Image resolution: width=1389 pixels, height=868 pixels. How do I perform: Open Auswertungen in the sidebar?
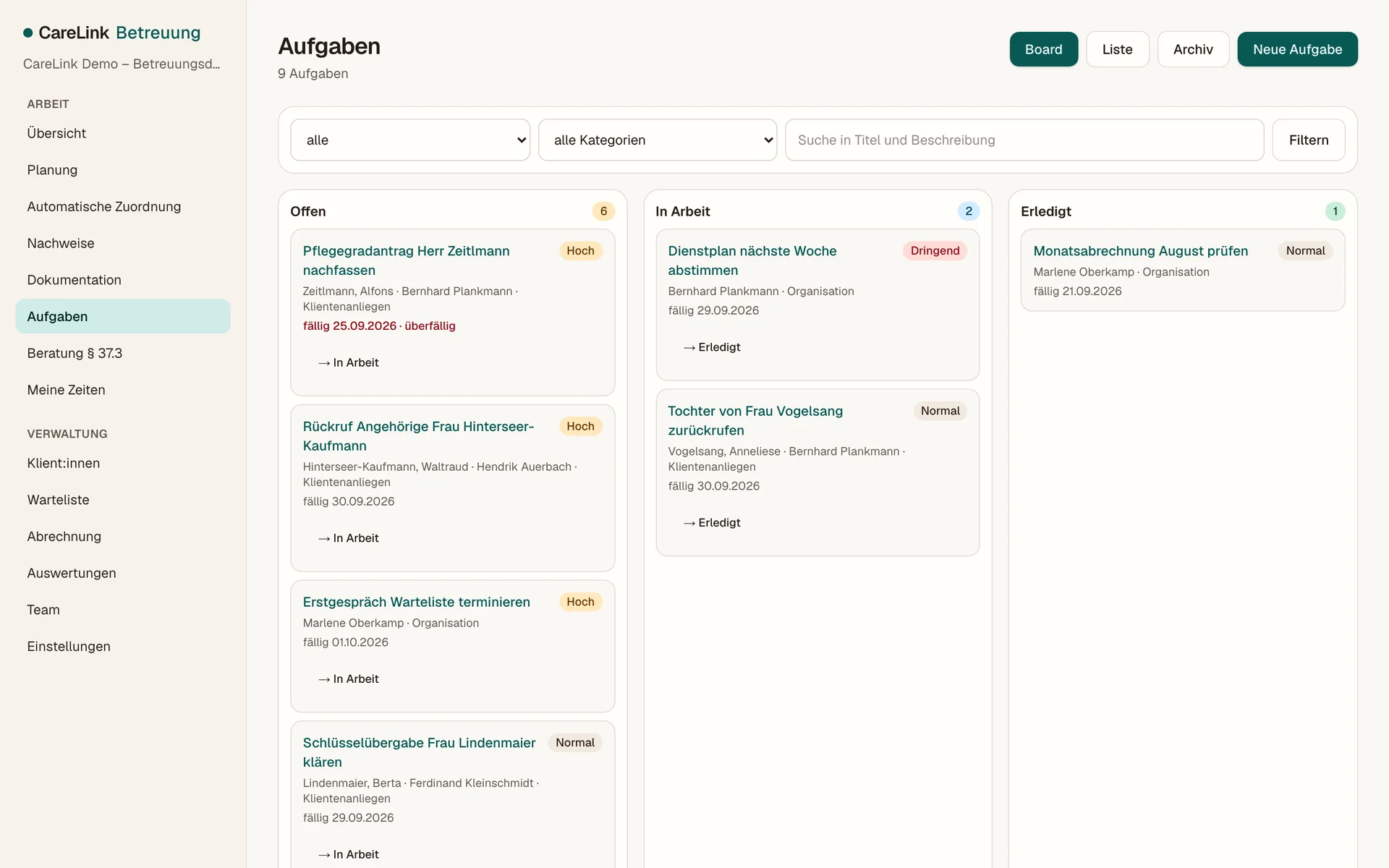coord(123,573)
